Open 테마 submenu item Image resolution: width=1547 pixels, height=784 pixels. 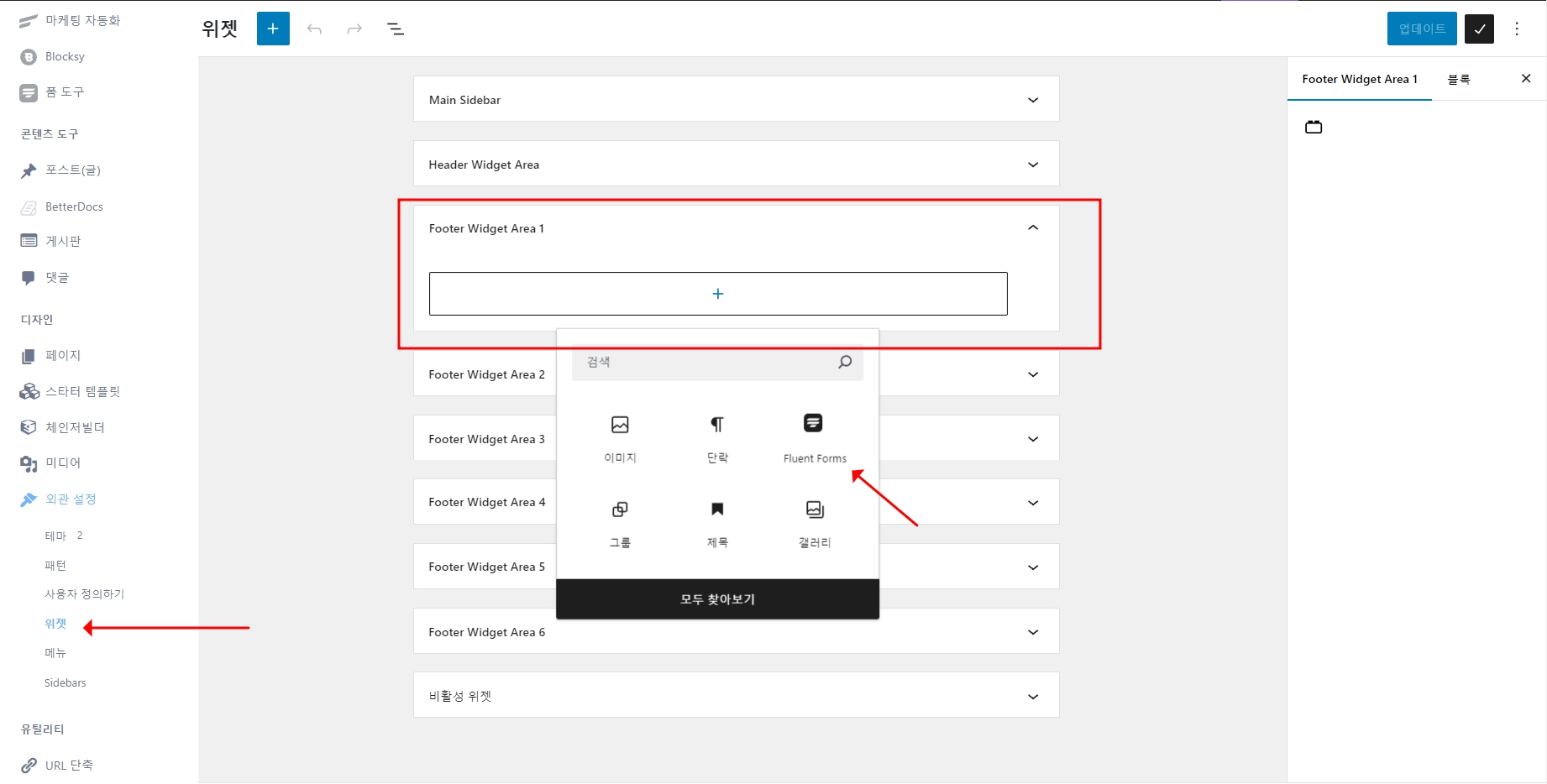(x=55, y=536)
